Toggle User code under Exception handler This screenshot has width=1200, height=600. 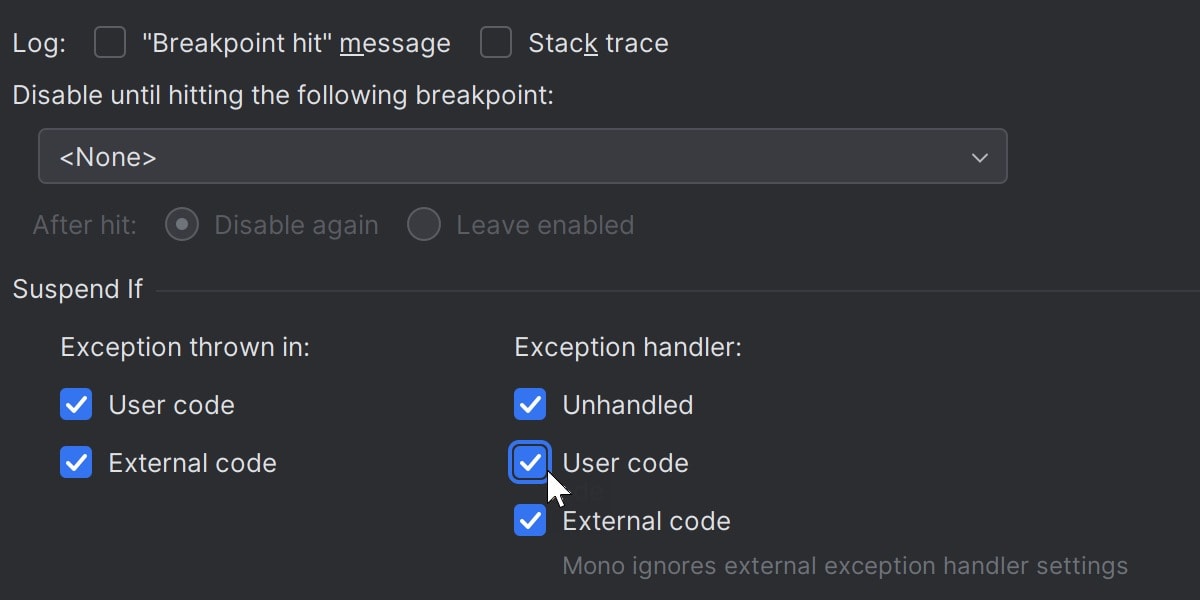coord(530,463)
